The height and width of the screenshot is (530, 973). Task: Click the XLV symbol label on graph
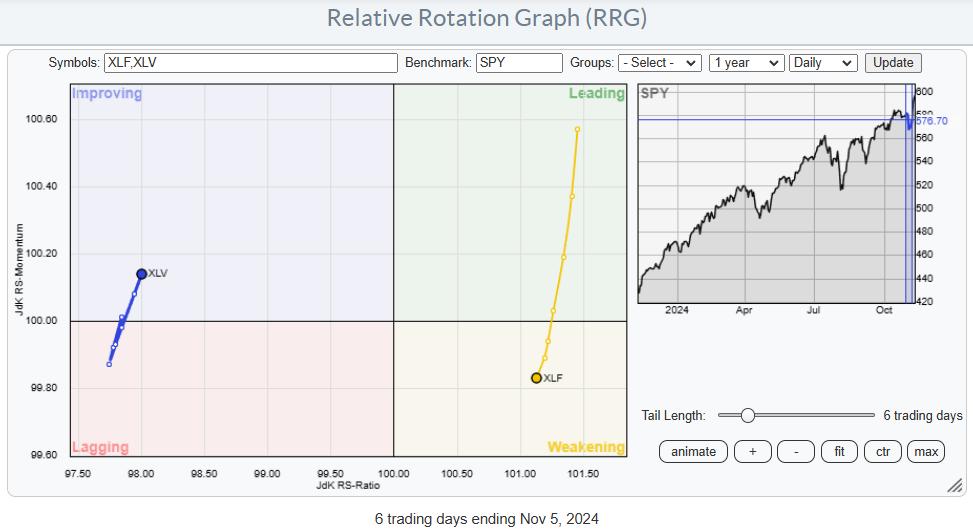[158, 273]
